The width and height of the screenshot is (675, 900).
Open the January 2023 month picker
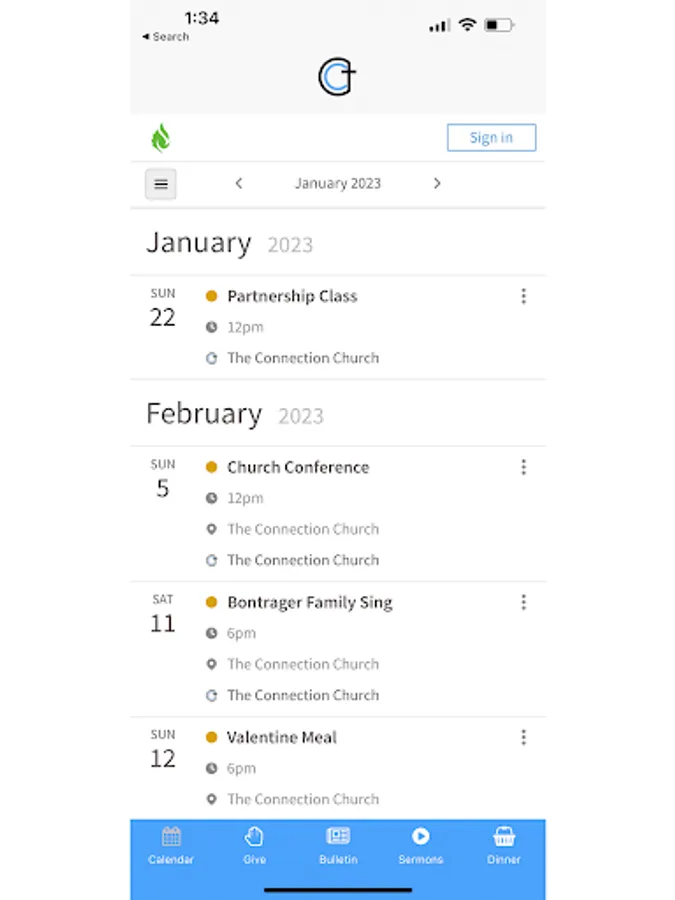[x=337, y=184]
